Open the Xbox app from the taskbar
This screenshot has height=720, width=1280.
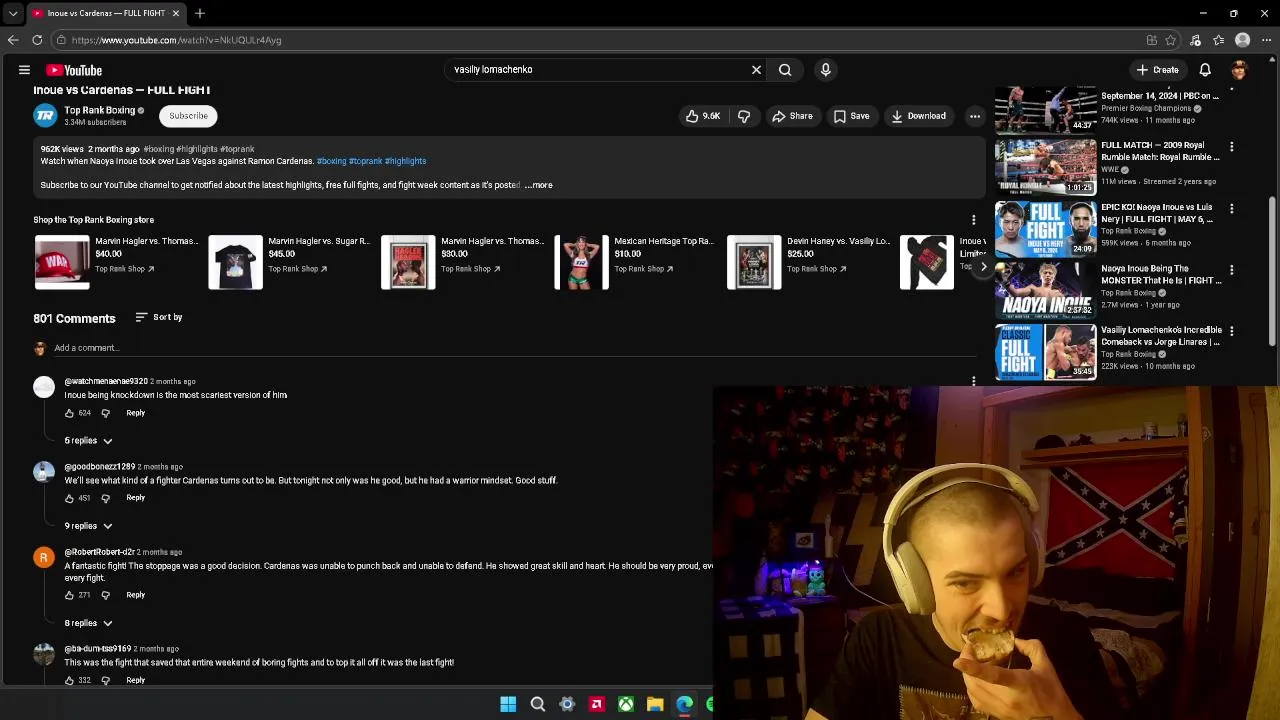point(626,705)
